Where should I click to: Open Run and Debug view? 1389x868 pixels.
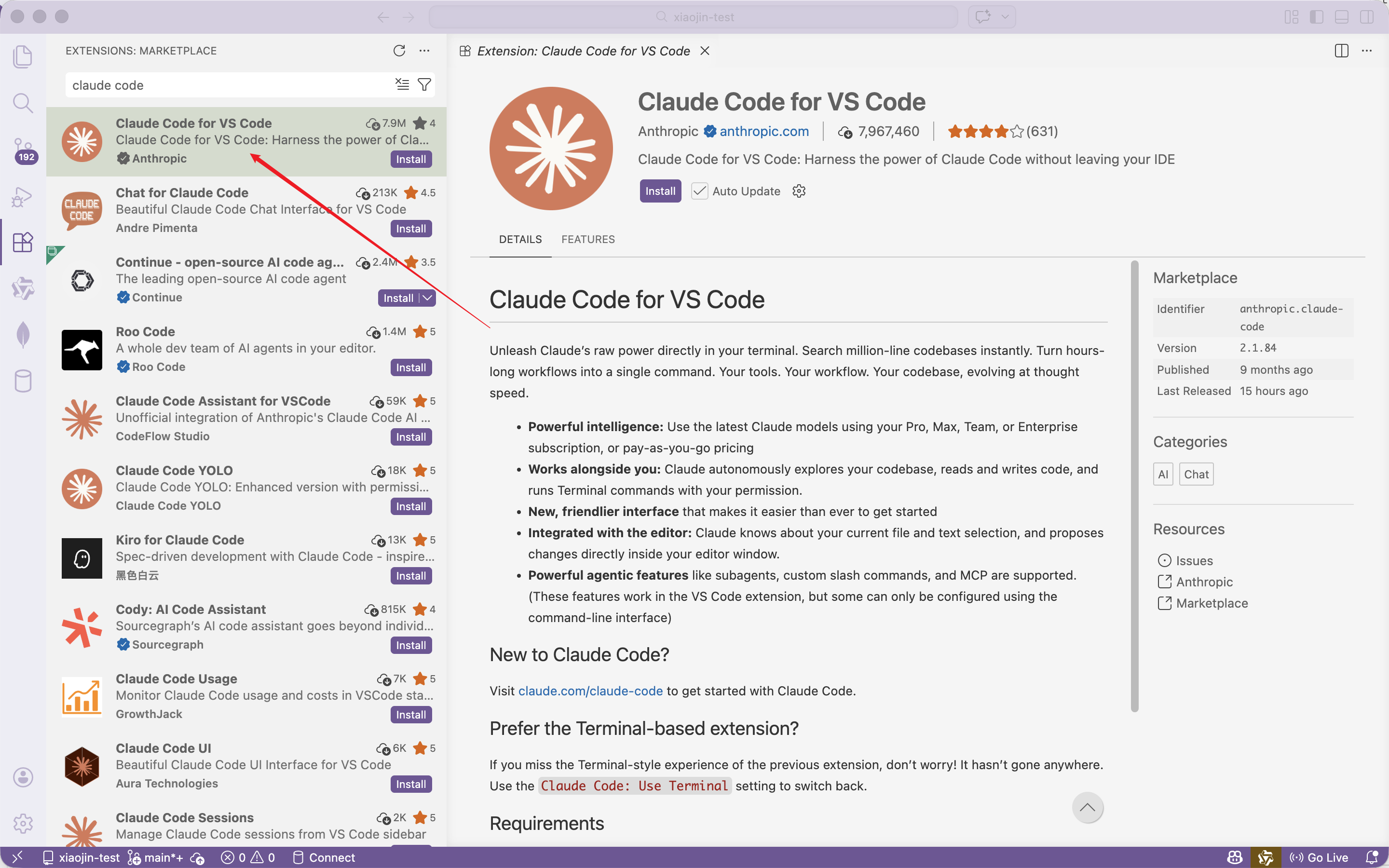coord(22,196)
